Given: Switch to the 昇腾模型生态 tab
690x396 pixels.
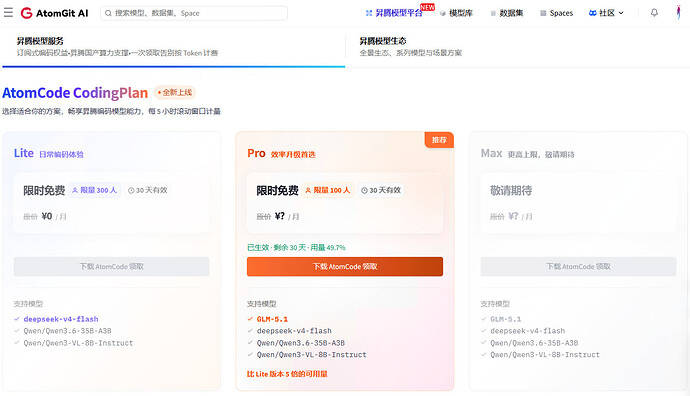Looking at the screenshot, I should pyautogui.click(x=518, y=47).
